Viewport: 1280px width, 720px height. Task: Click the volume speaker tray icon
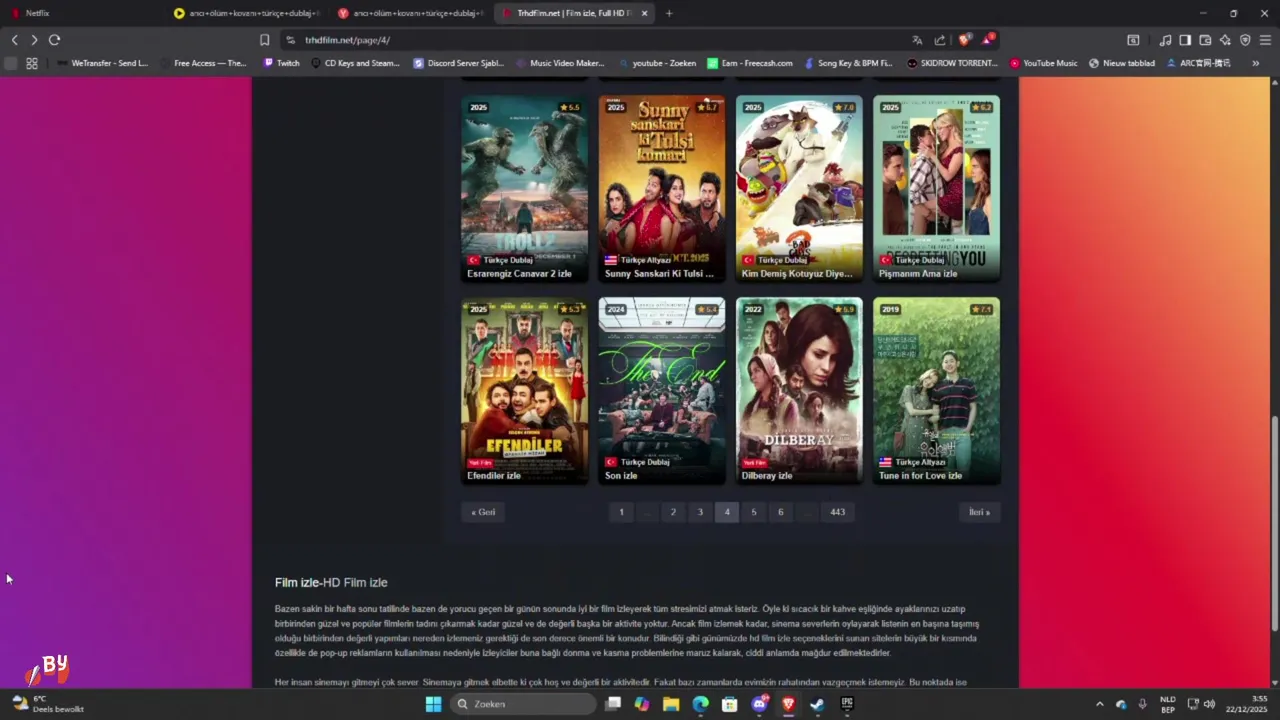pyautogui.click(x=1210, y=704)
